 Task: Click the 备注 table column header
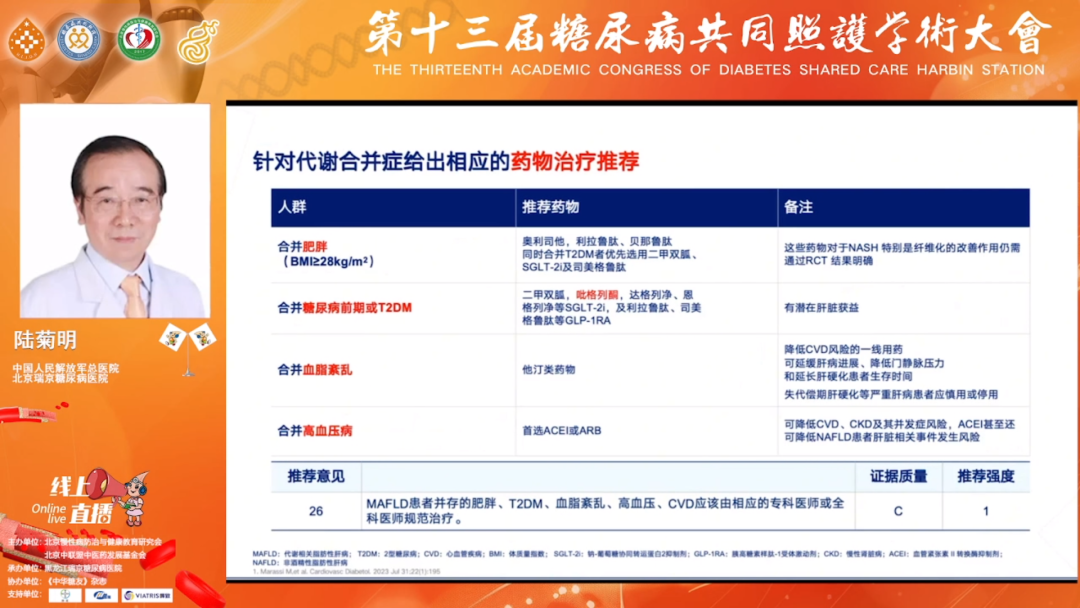coord(798,207)
